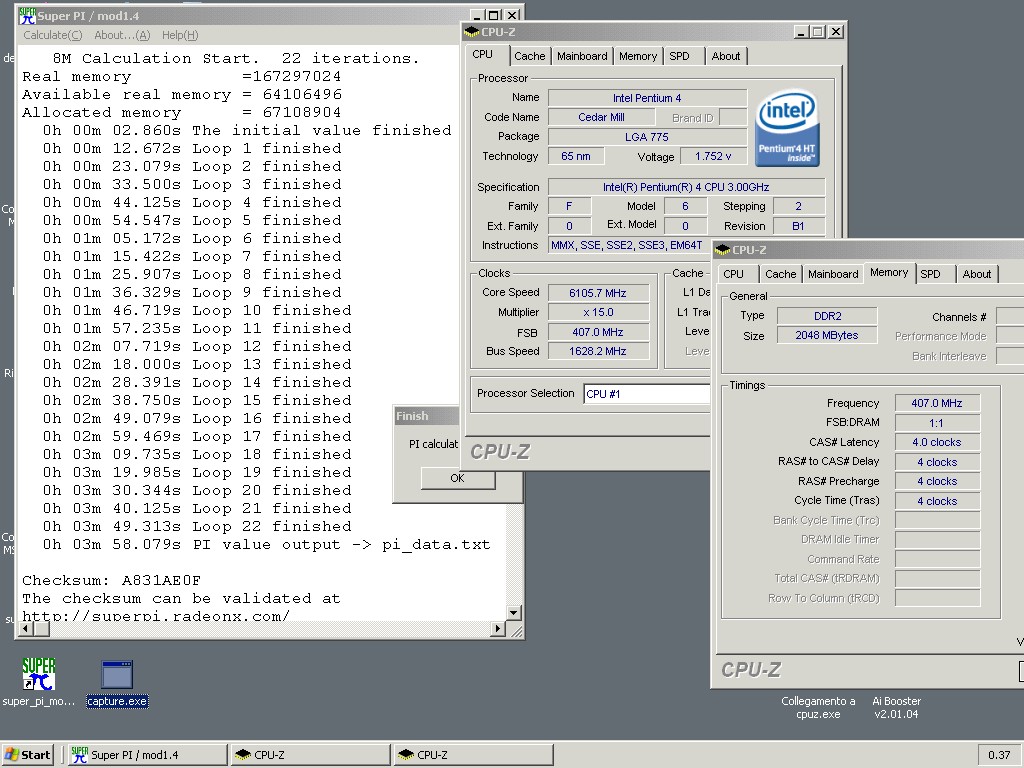The width and height of the screenshot is (1024, 768).
Task: Click the Cycle Time (Tras) value 4 clocks
Action: pos(937,501)
